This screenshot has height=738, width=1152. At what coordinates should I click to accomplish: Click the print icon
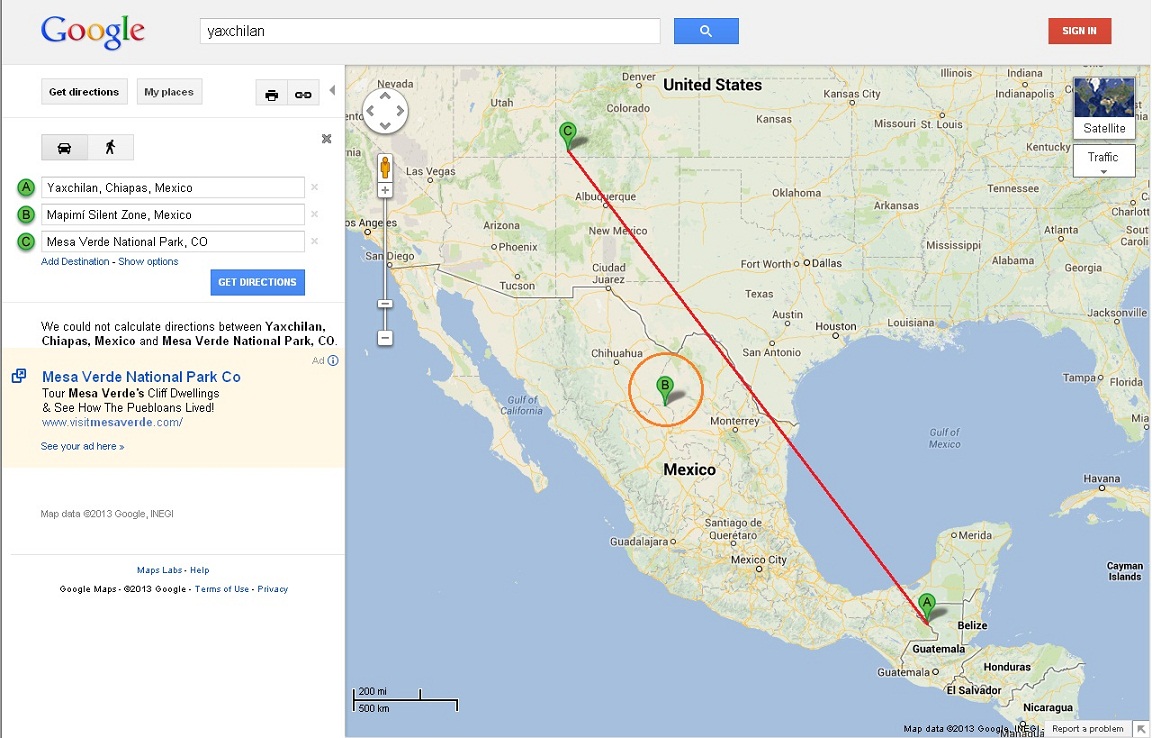[x=271, y=94]
